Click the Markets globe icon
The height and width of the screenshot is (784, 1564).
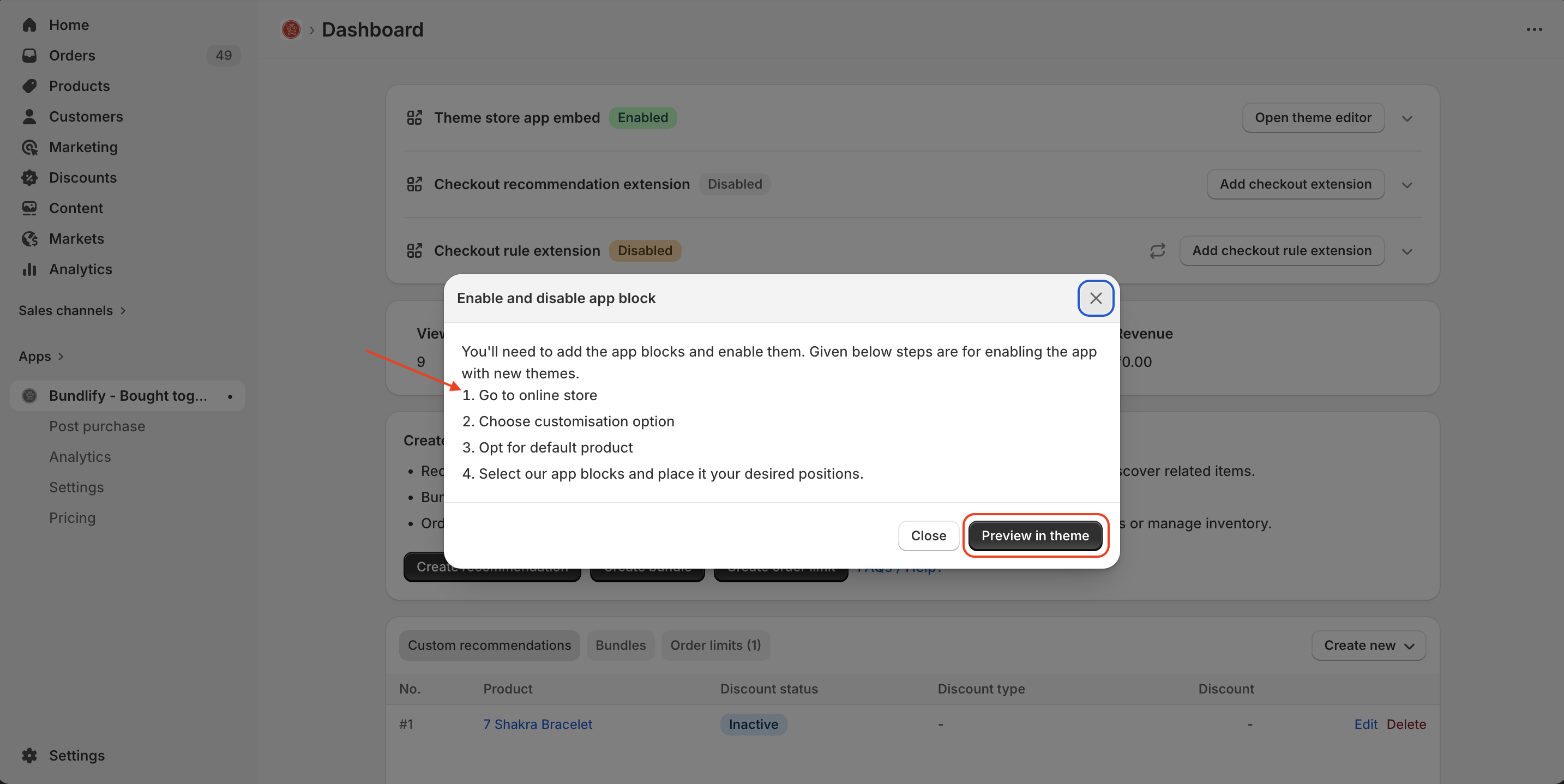pyautogui.click(x=29, y=238)
